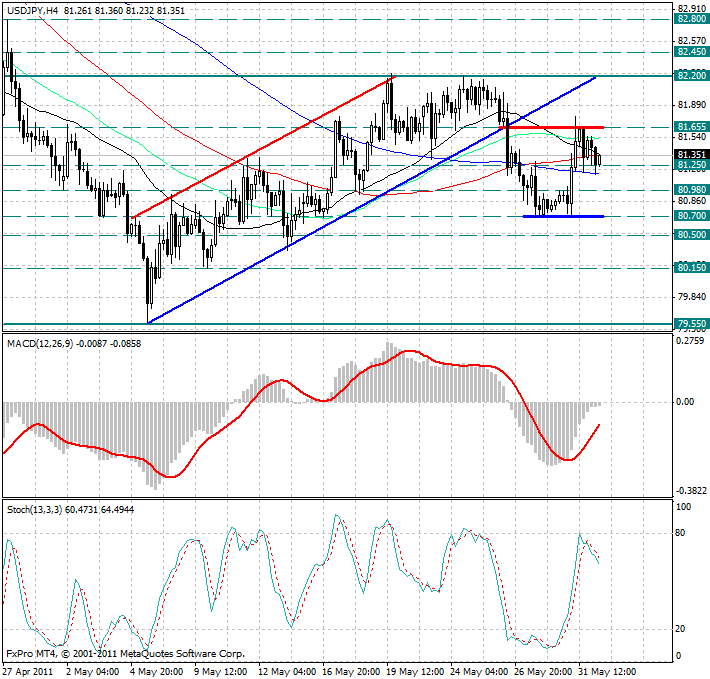This screenshot has width=710, height=679.
Task: Click the 81.655 price level label
Action: [691, 127]
